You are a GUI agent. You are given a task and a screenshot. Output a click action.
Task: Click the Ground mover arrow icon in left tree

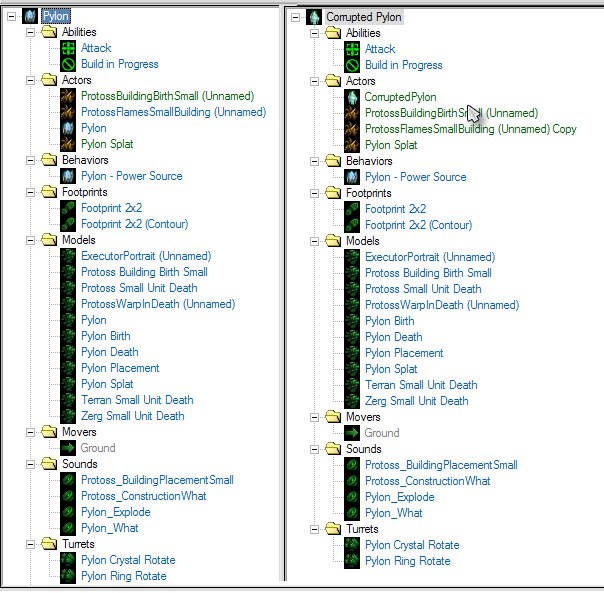point(68,448)
